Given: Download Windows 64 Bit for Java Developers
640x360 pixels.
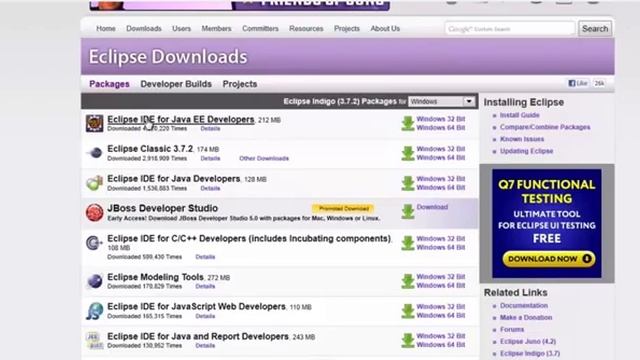Looking at the screenshot, I should coord(441,187).
